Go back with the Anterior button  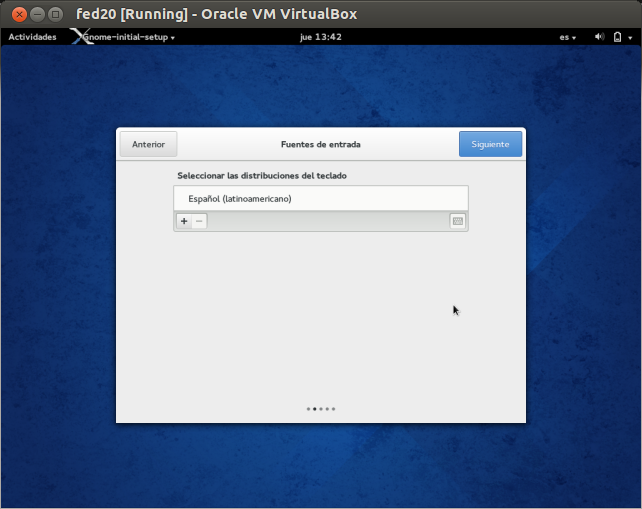[148, 144]
